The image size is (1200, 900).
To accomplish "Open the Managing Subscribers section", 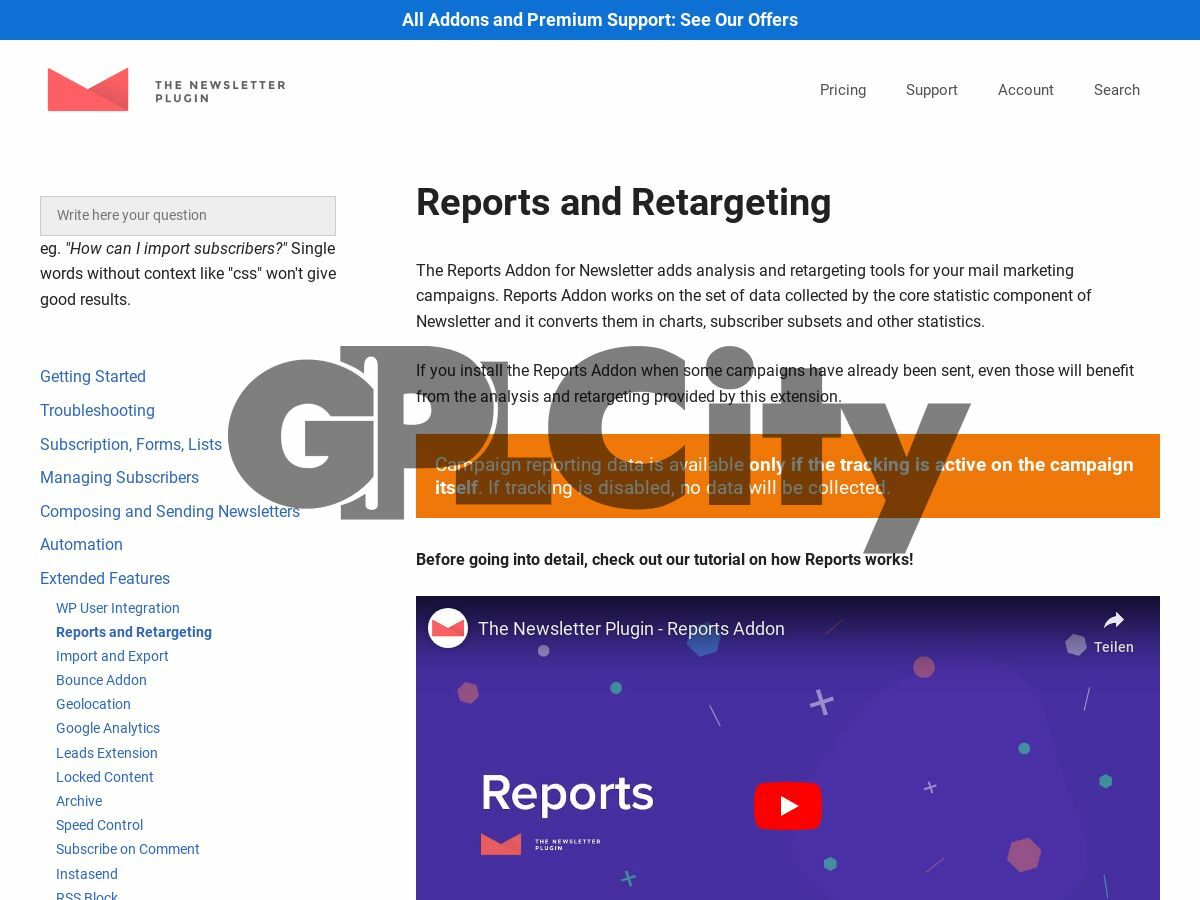I will pyautogui.click(x=119, y=477).
